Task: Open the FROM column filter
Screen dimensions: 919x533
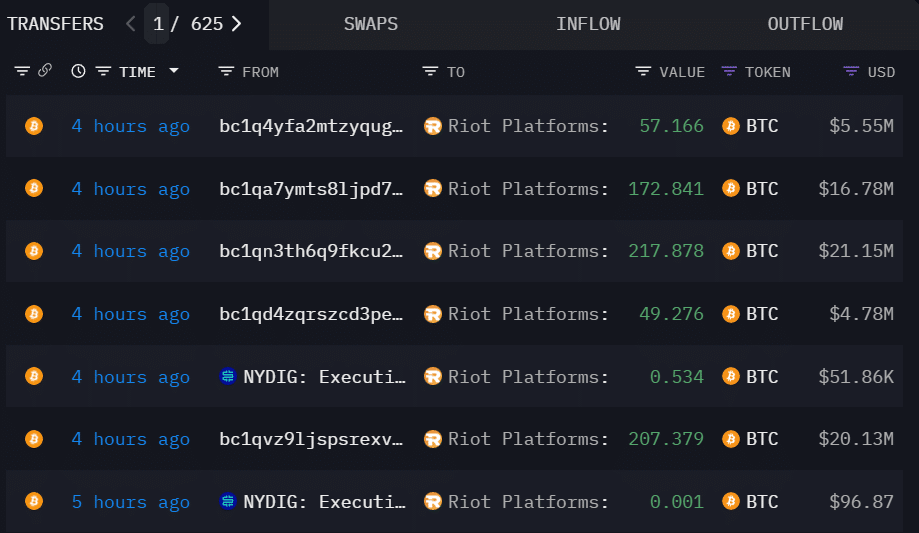Action: 226,72
